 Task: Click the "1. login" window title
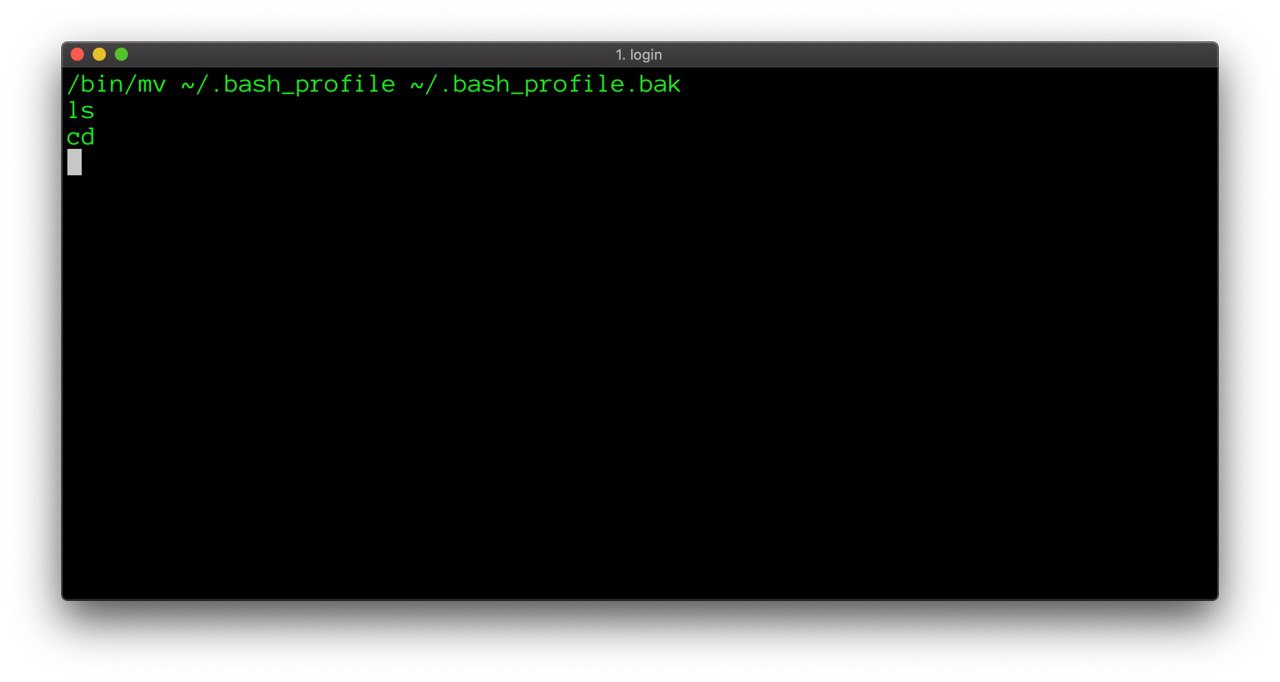coord(639,55)
